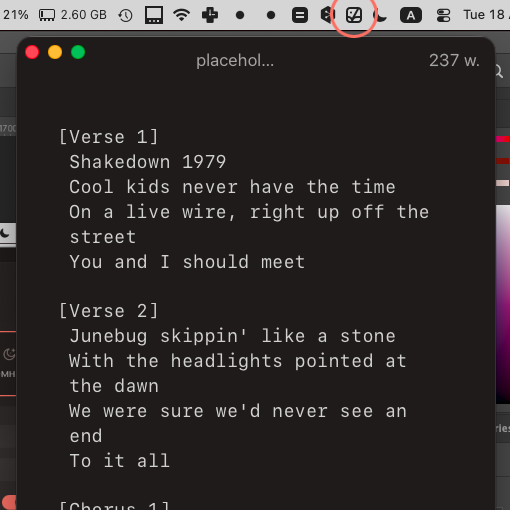Click the line To it all

120,461
